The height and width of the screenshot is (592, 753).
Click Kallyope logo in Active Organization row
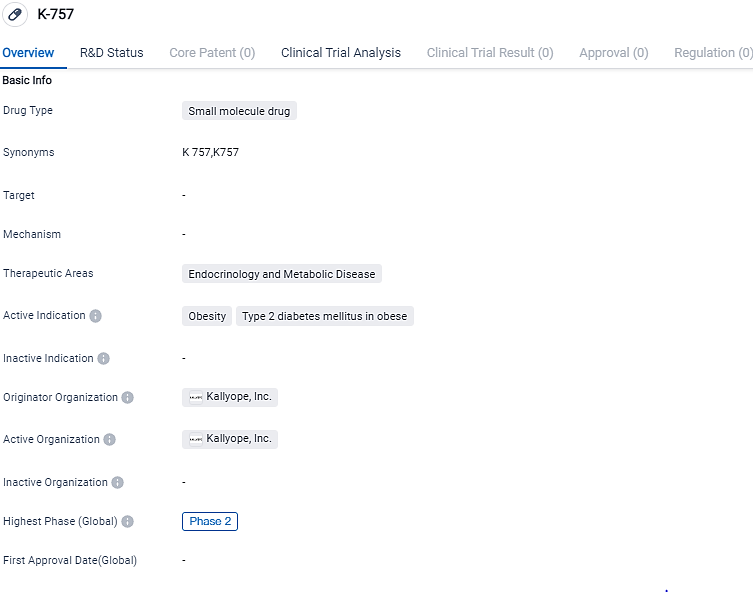pyautogui.click(x=196, y=439)
